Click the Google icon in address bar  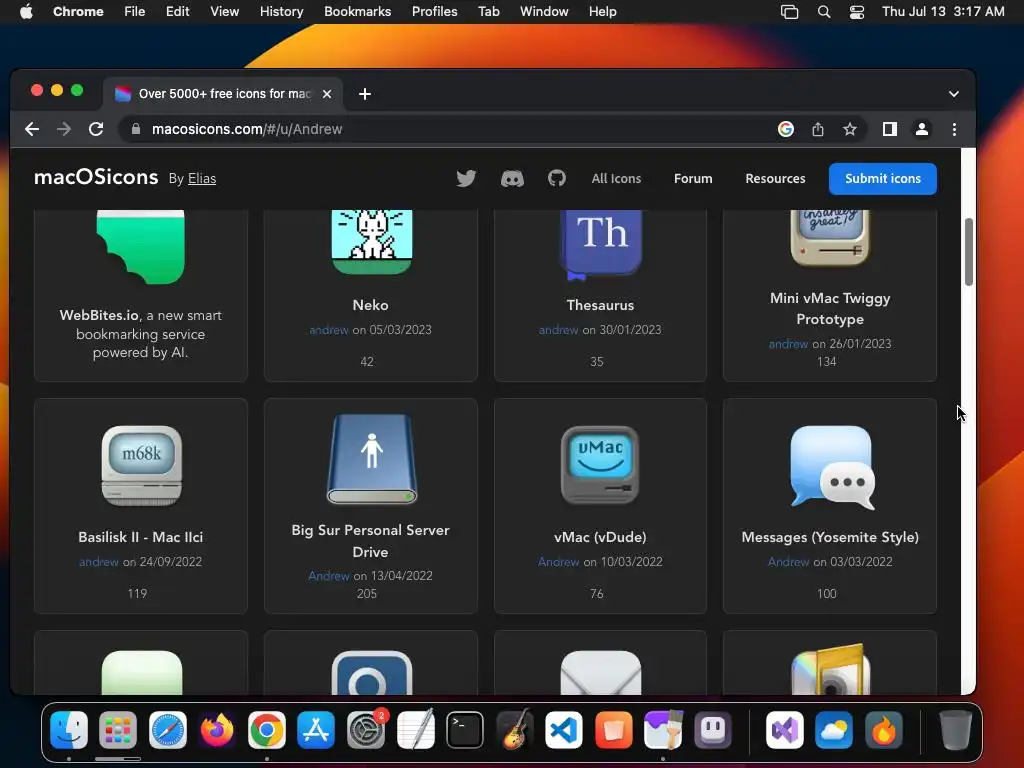click(786, 129)
